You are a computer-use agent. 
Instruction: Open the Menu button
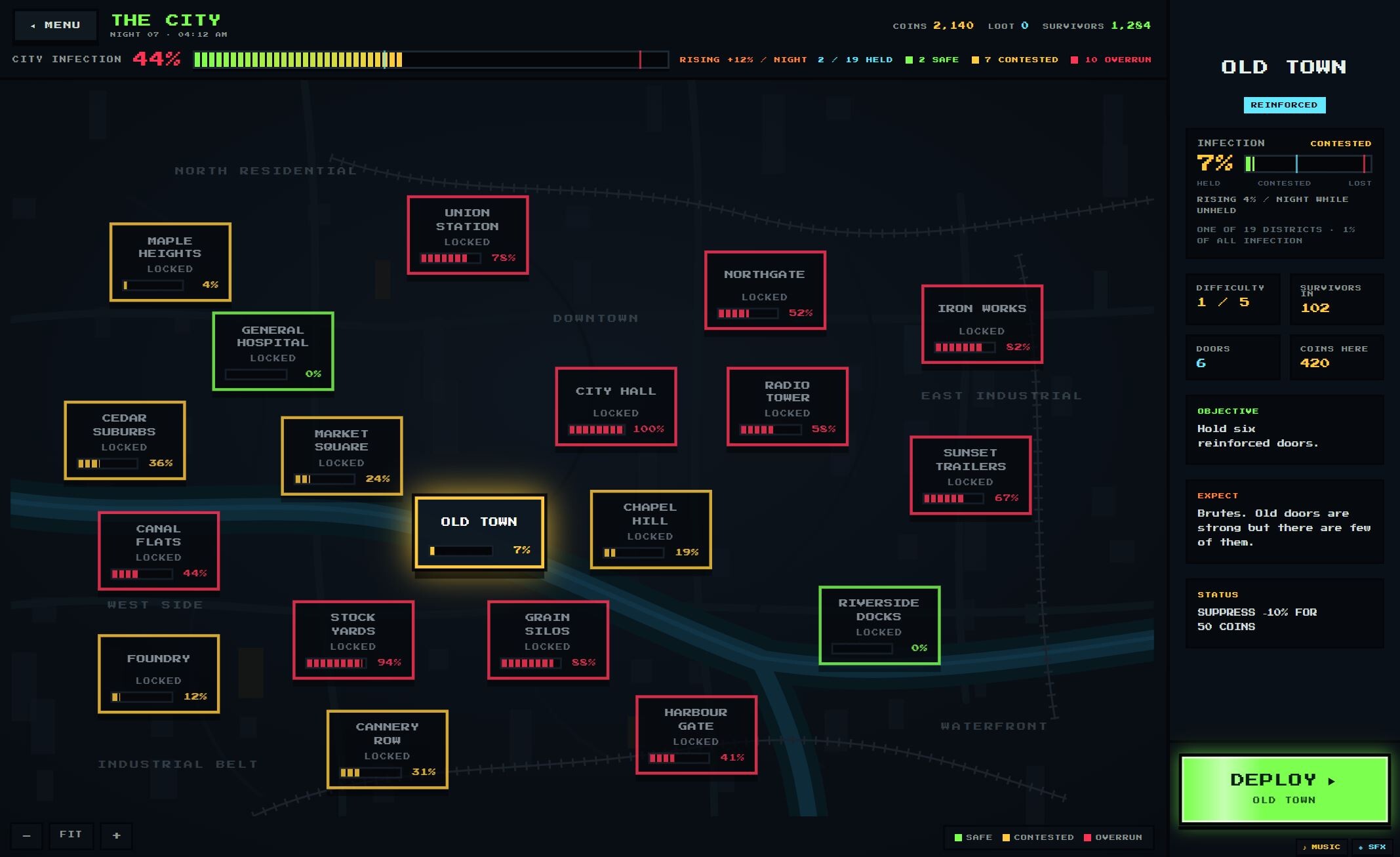pyautogui.click(x=56, y=25)
